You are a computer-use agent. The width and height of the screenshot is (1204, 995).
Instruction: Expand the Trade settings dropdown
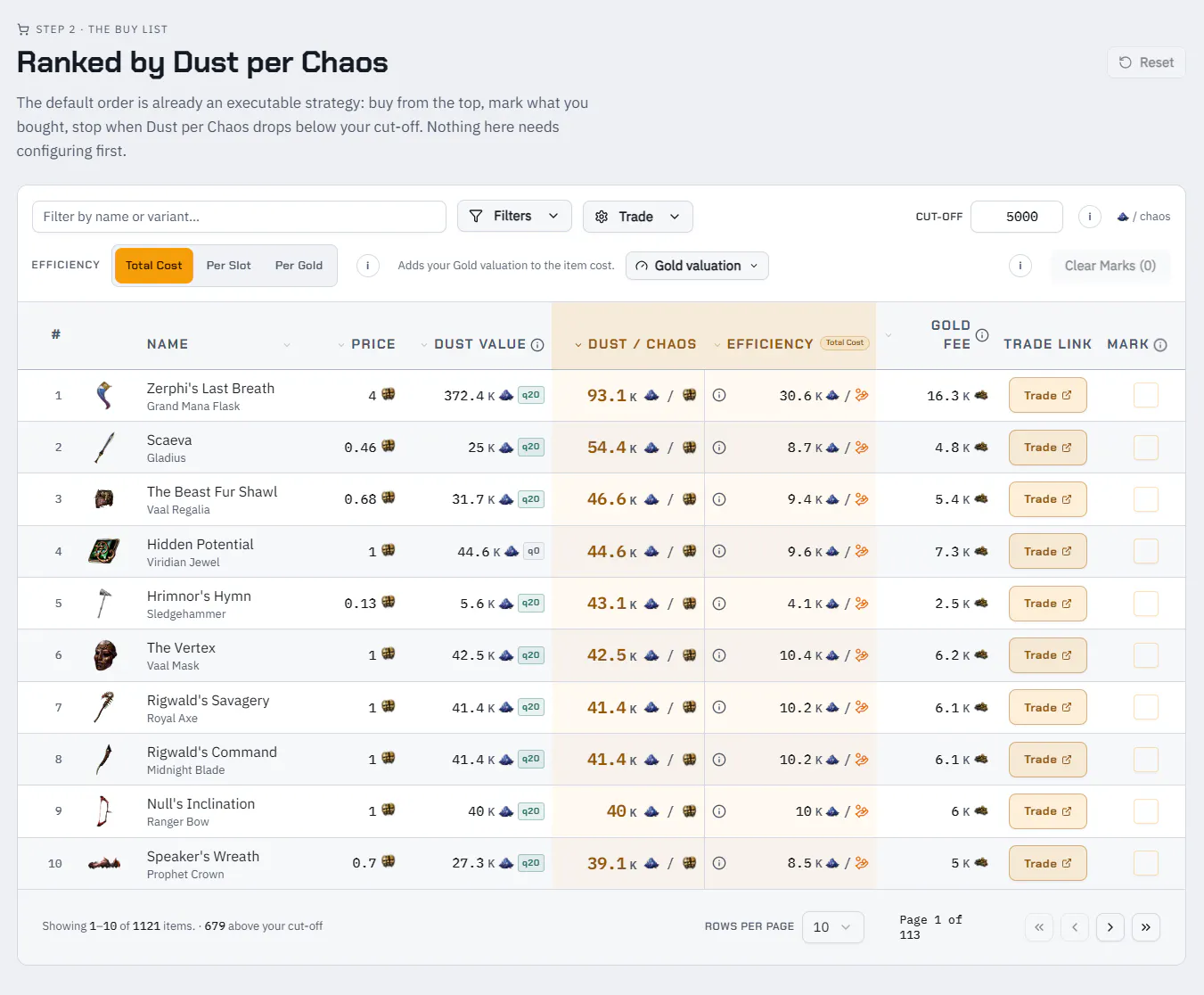[637, 217]
